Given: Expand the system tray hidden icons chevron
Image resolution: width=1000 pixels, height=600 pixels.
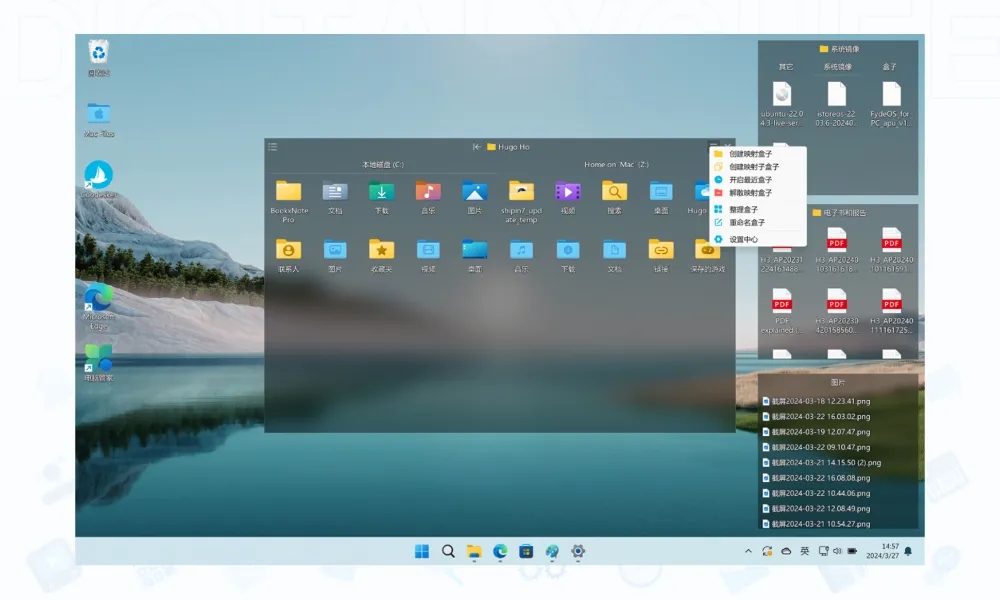Looking at the screenshot, I should pos(748,551).
